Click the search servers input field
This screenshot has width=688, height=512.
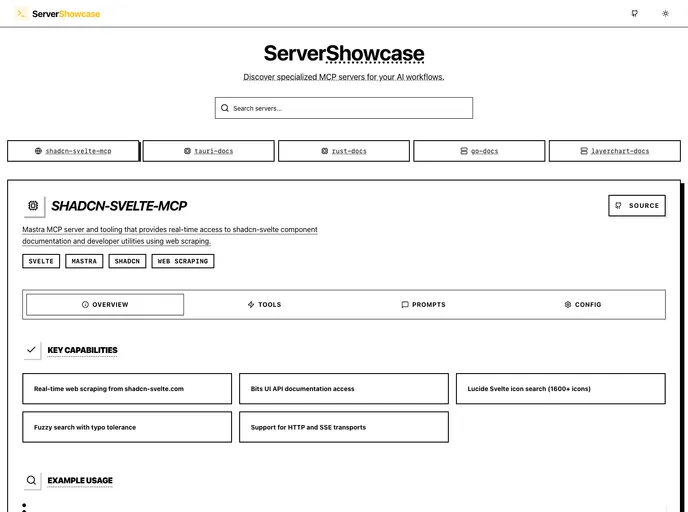(344, 108)
